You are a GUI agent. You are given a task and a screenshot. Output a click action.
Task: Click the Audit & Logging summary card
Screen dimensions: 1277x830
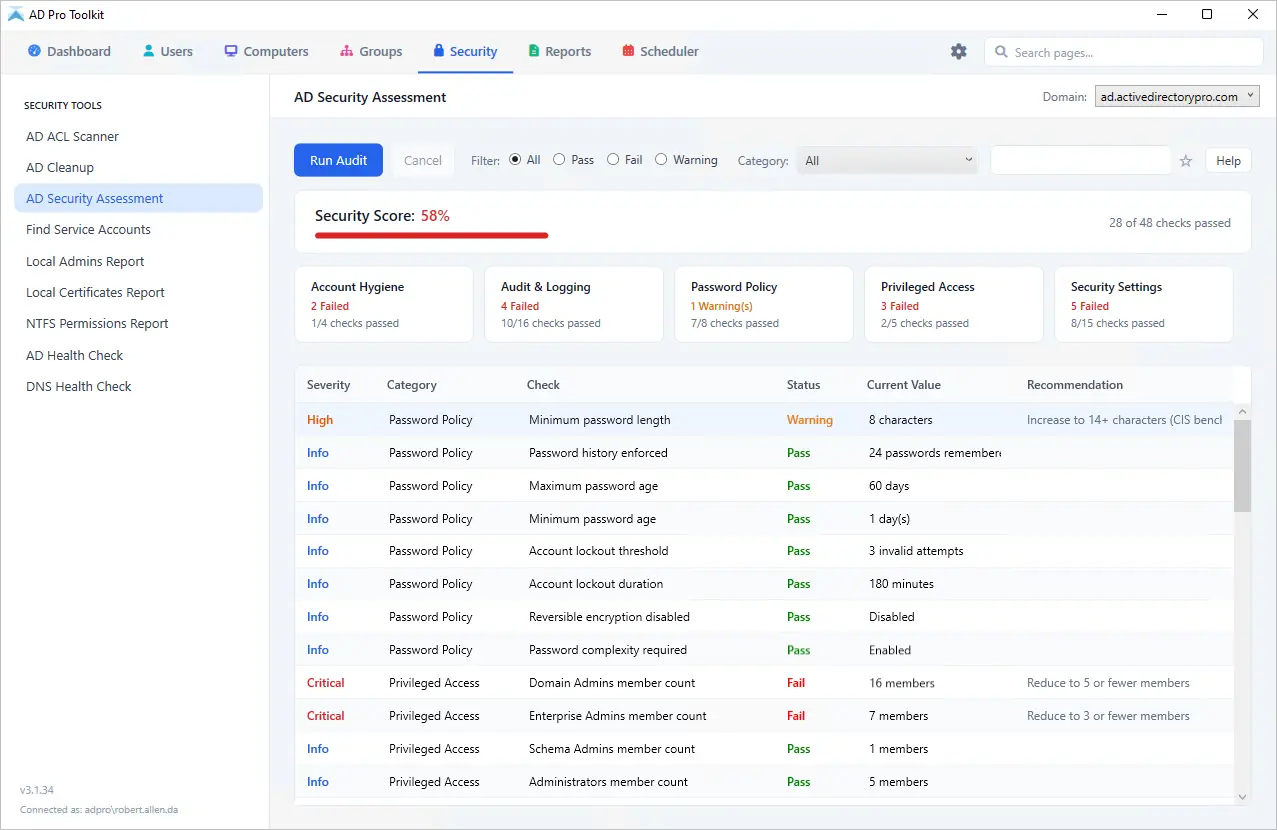click(x=574, y=304)
